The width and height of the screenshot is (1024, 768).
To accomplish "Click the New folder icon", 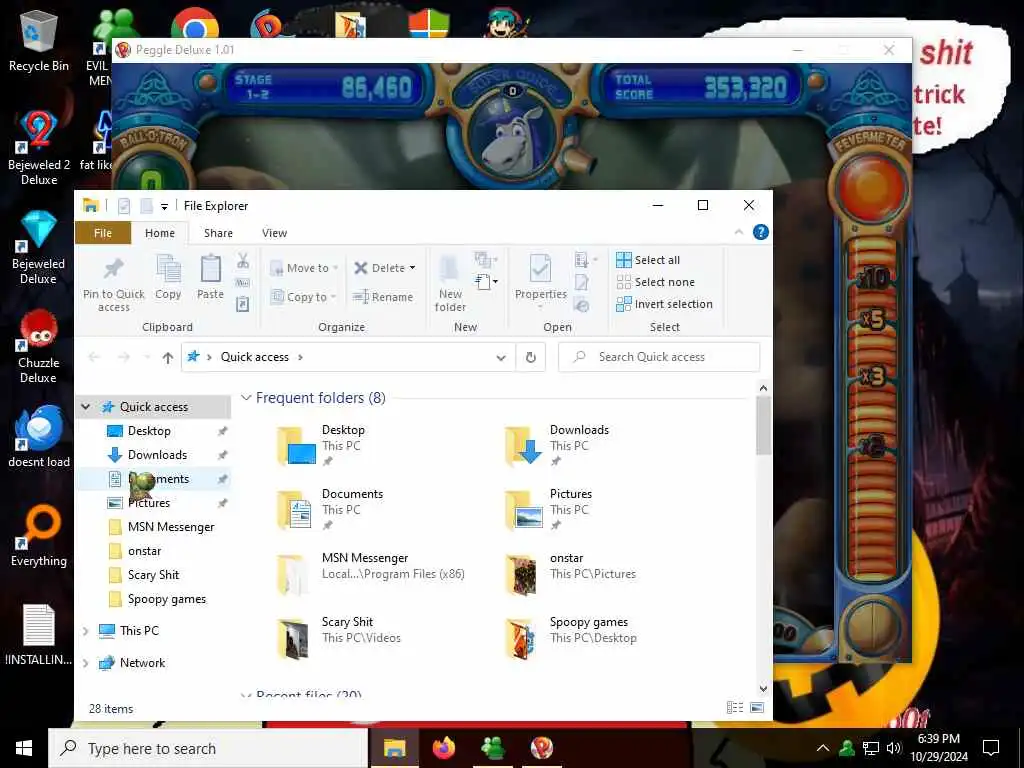I will (x=450, y=283).
